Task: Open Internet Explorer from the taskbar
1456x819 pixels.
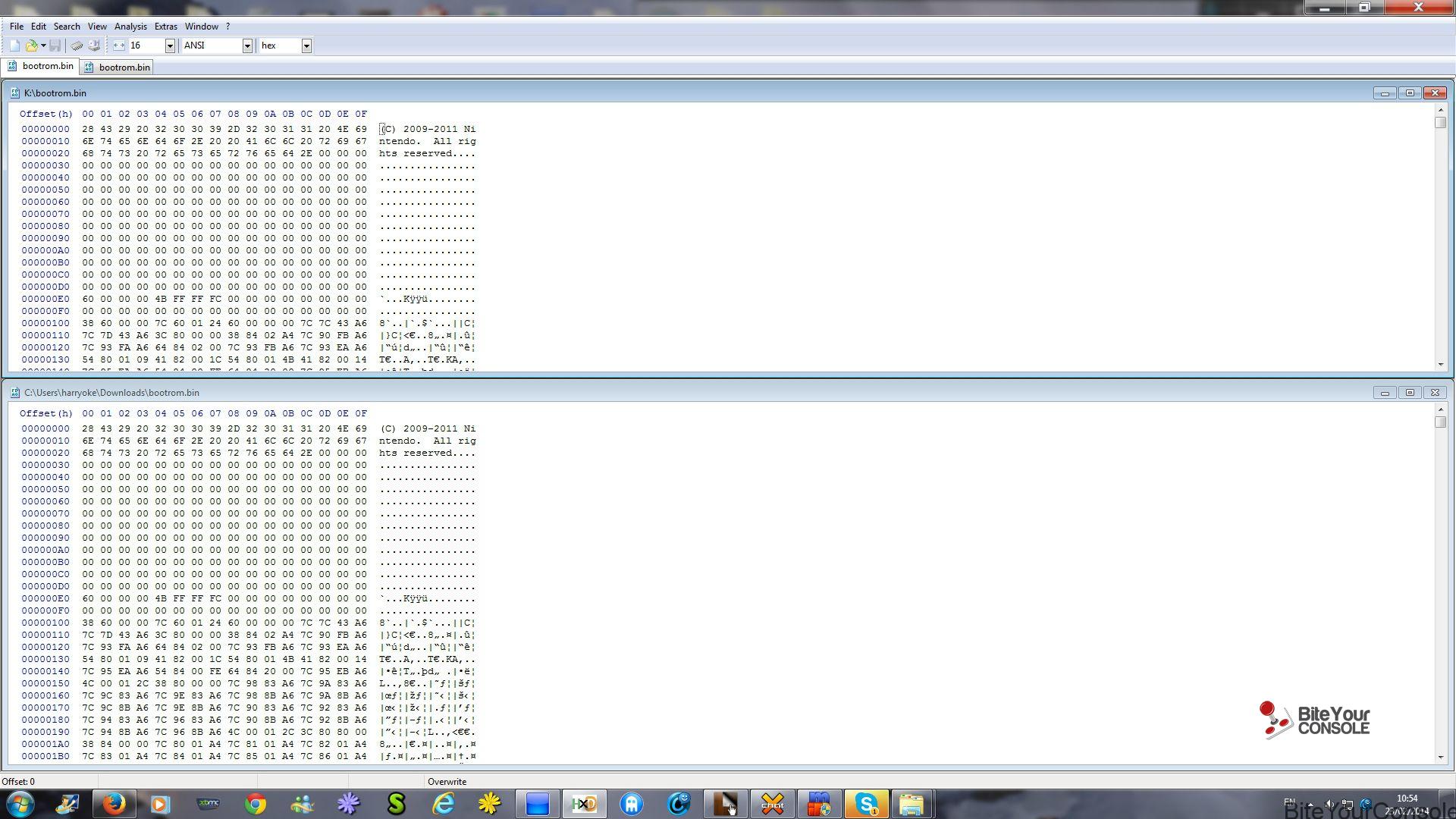Action: tap(443, 804)
